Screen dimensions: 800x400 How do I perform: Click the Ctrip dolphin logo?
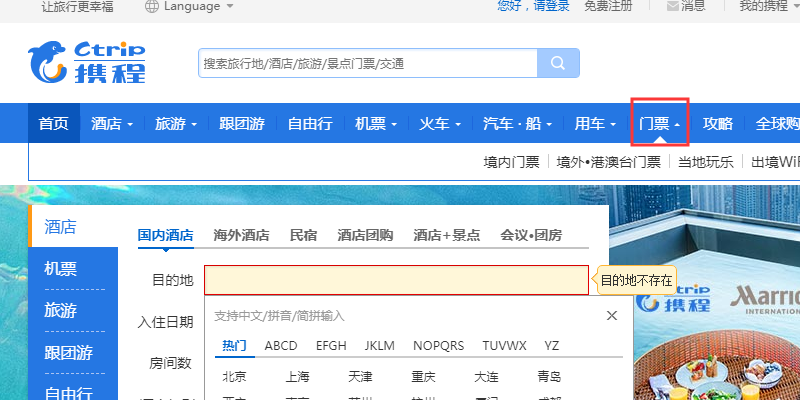87,63
